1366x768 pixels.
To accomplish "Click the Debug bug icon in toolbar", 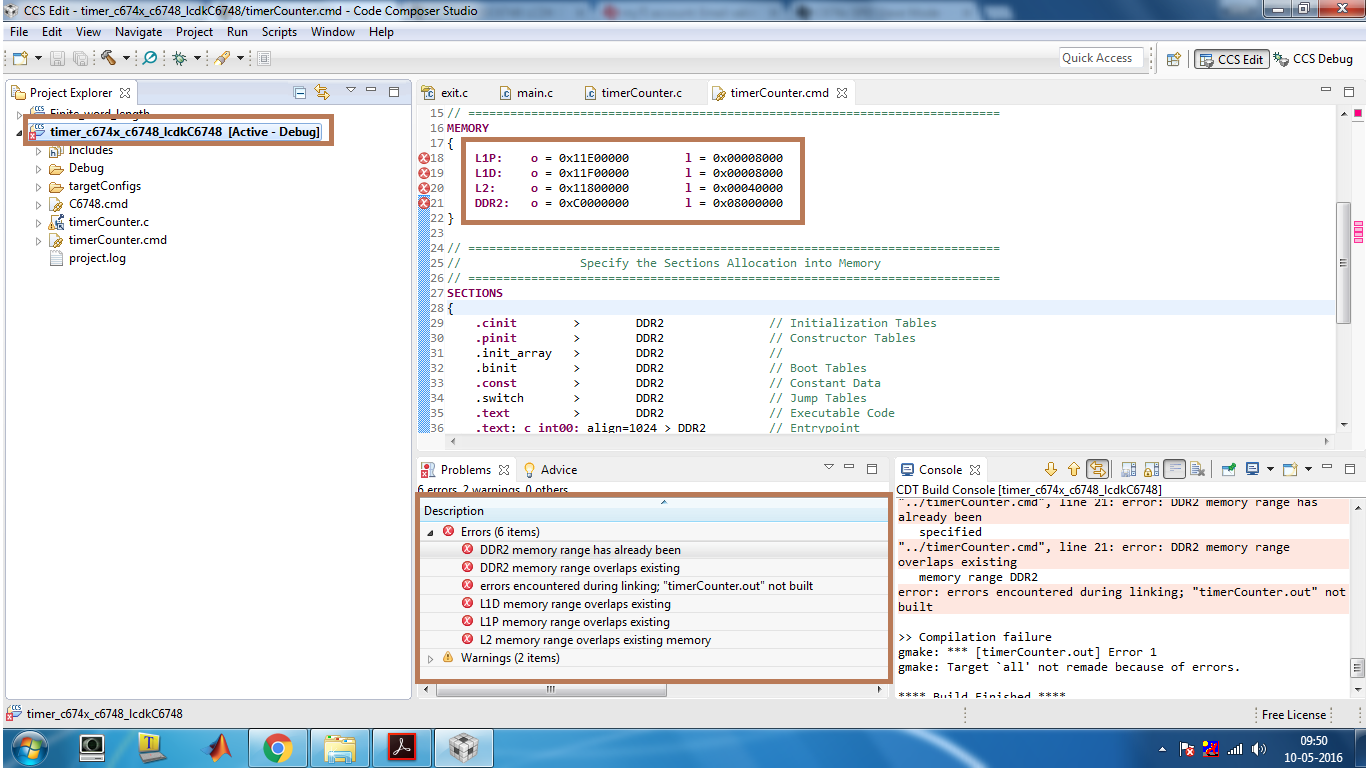I will [180, 59].
